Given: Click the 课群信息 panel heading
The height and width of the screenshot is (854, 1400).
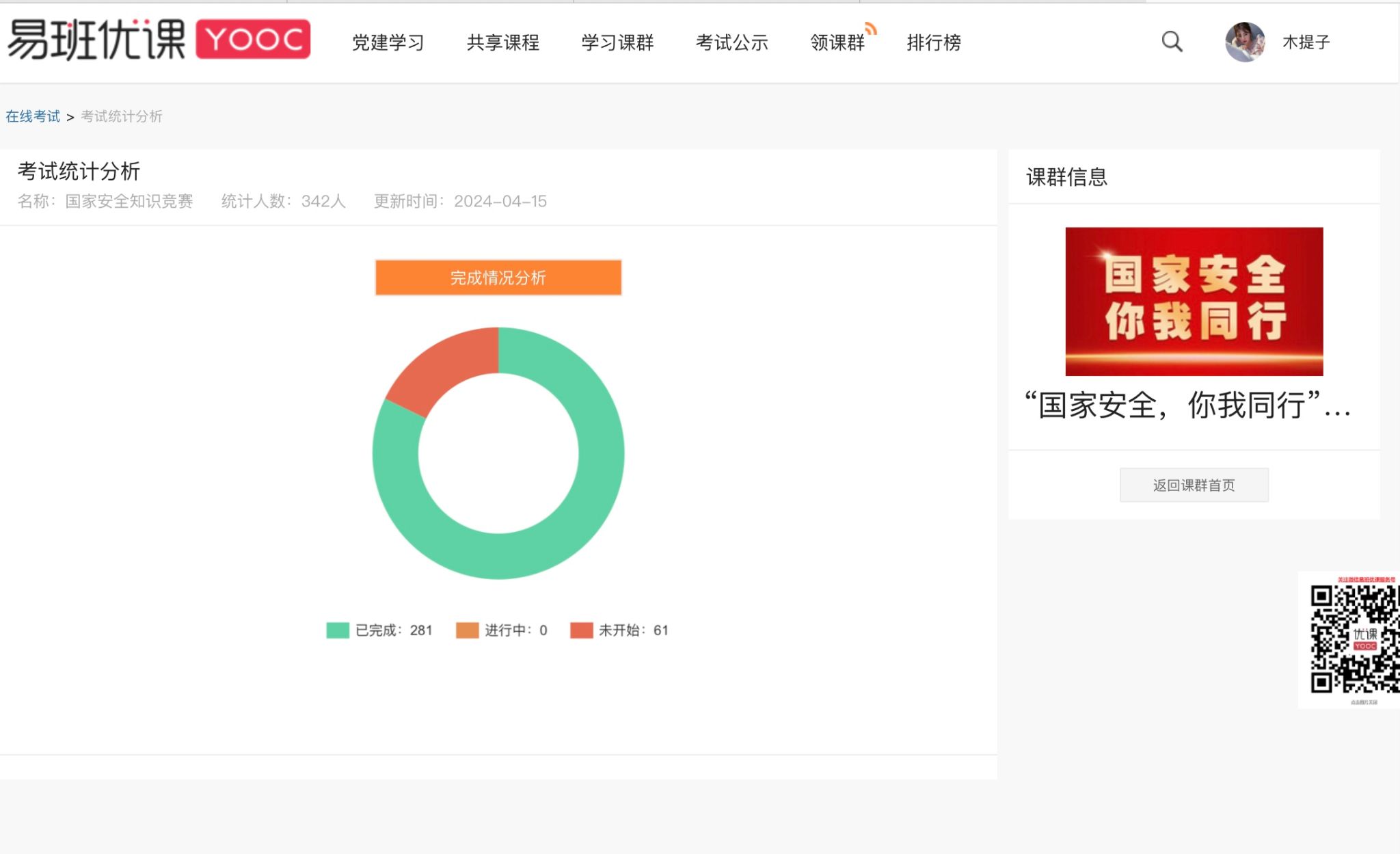Looking at the screenshot, I should (1066, 177).
